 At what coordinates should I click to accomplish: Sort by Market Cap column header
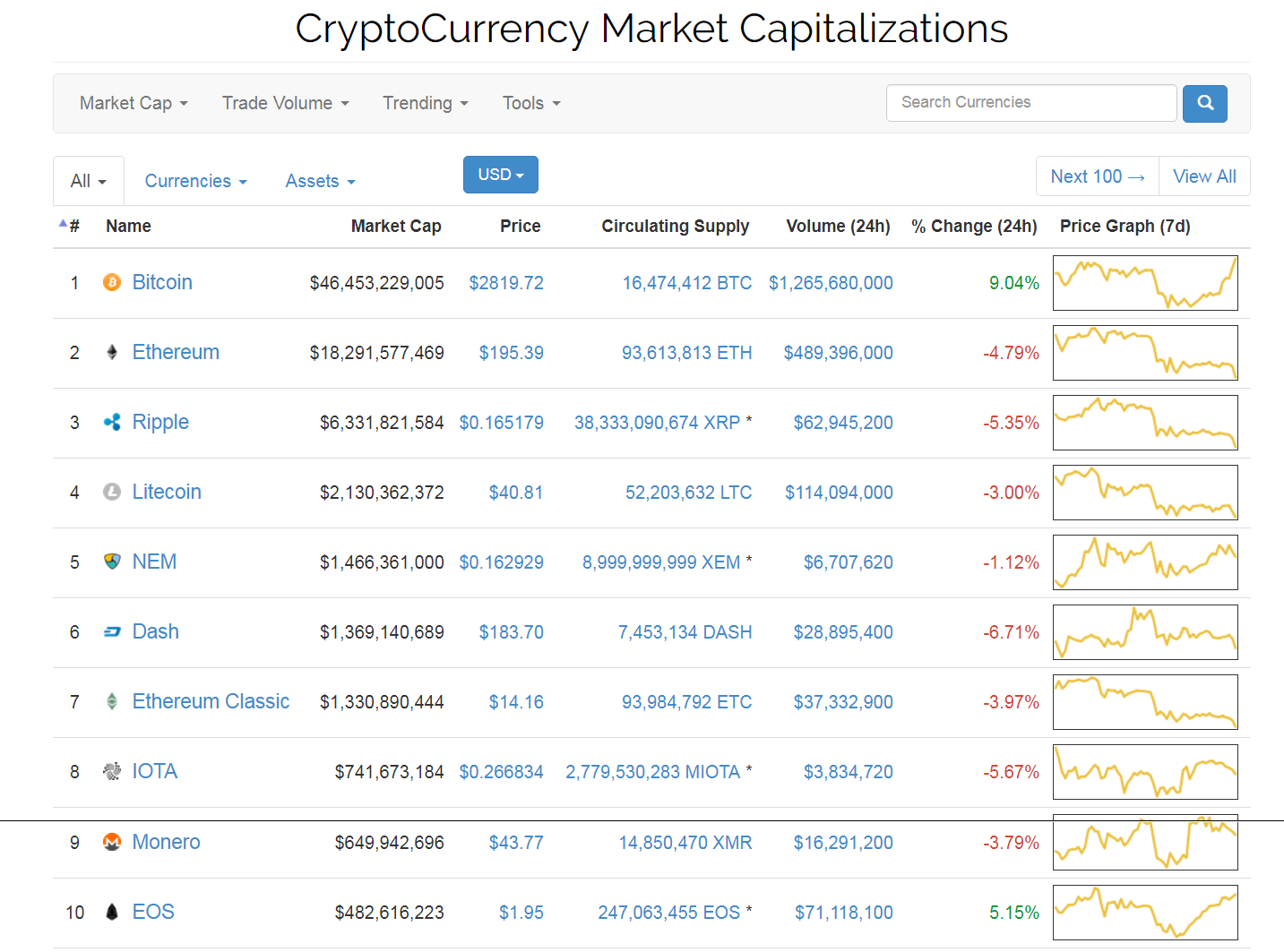pyautogui.click(x=396, y=227)
